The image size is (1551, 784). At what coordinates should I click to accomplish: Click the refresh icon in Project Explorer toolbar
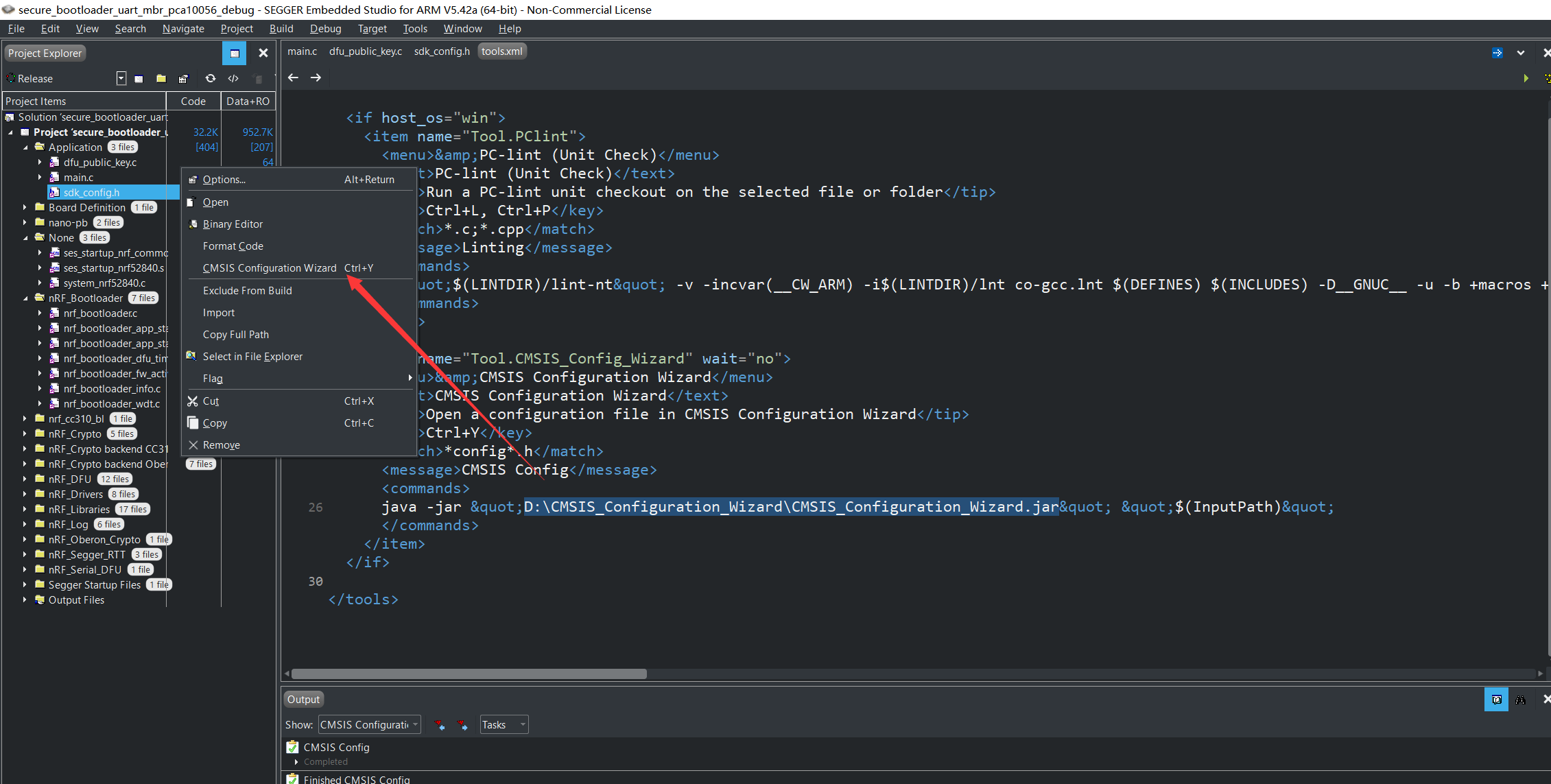211,78
